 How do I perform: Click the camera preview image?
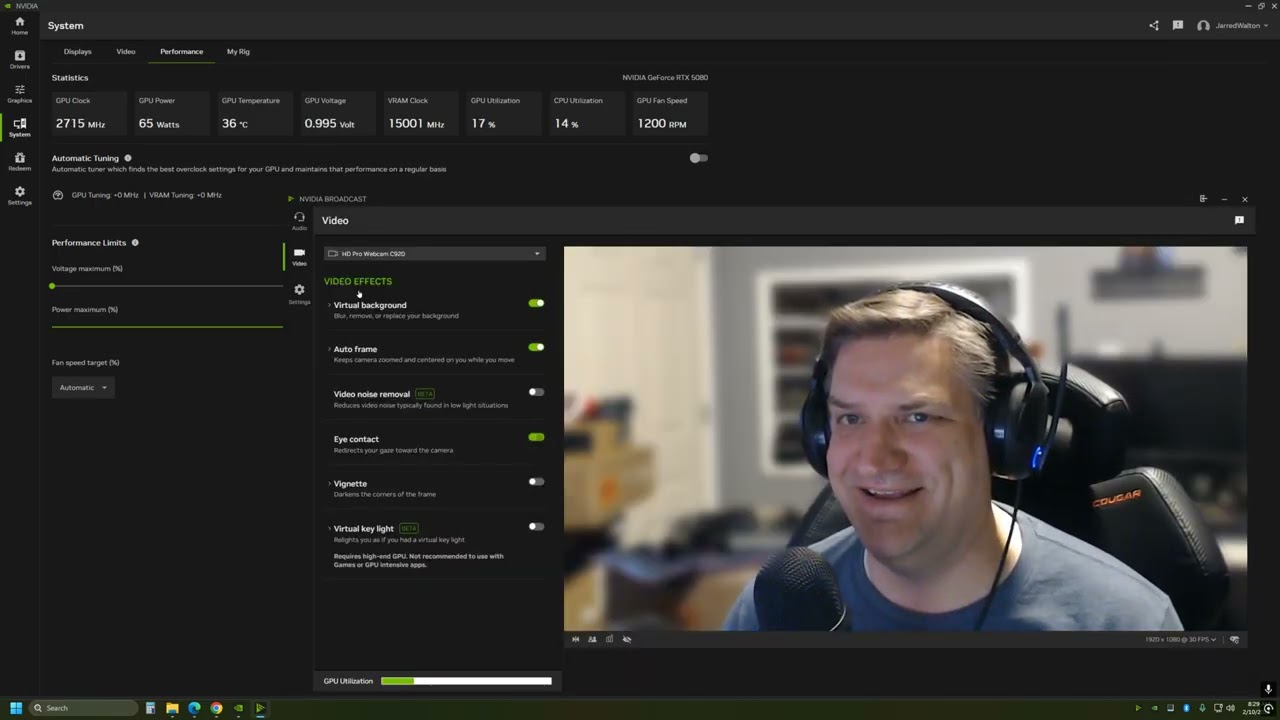click(905, 439)
